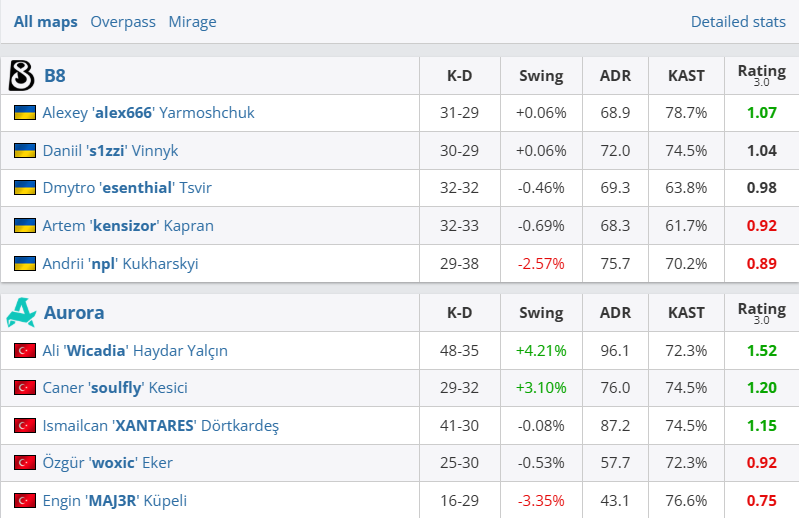Click the Aurora team logo icon

point(21,313)
